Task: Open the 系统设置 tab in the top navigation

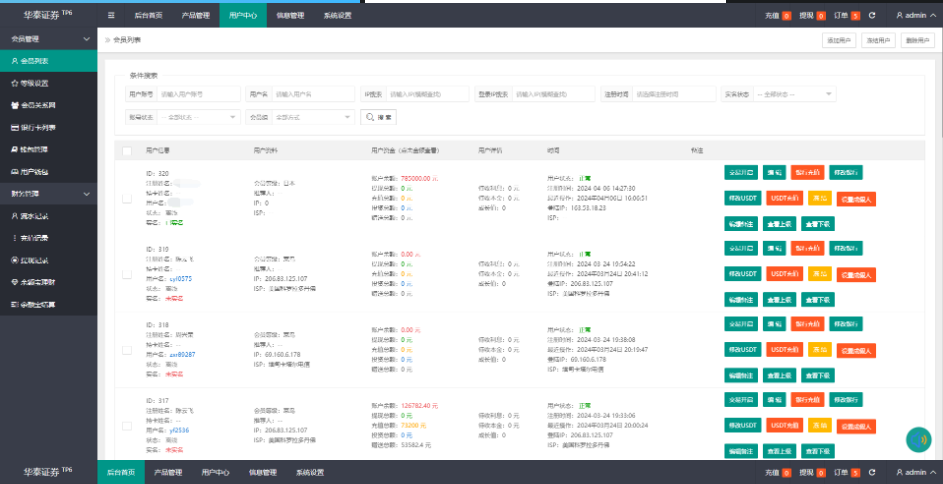Action: tap(337, 16)
